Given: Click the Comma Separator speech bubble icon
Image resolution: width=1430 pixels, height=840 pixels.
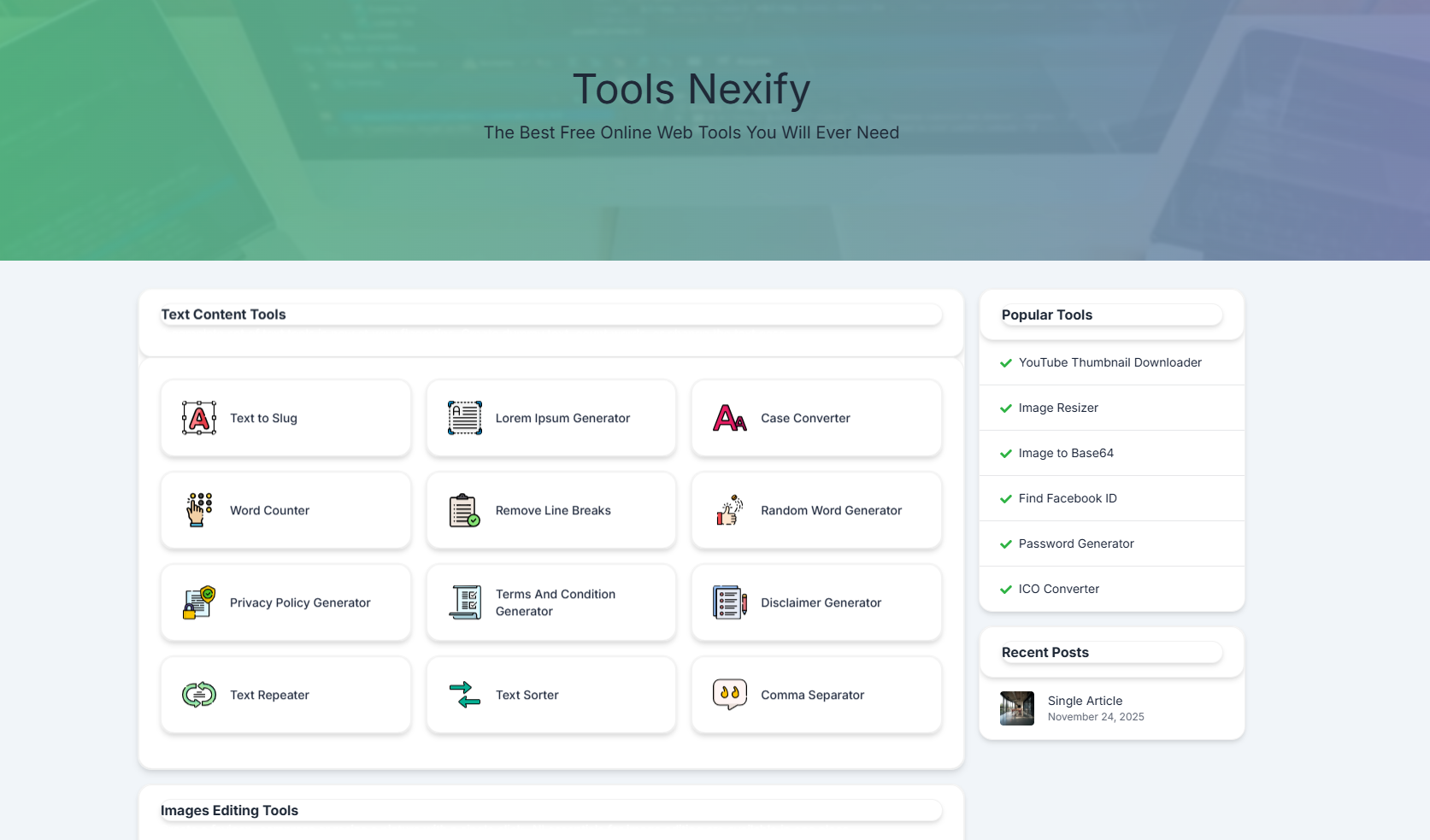Looking at the screenshot, I should tap(728, 695).
